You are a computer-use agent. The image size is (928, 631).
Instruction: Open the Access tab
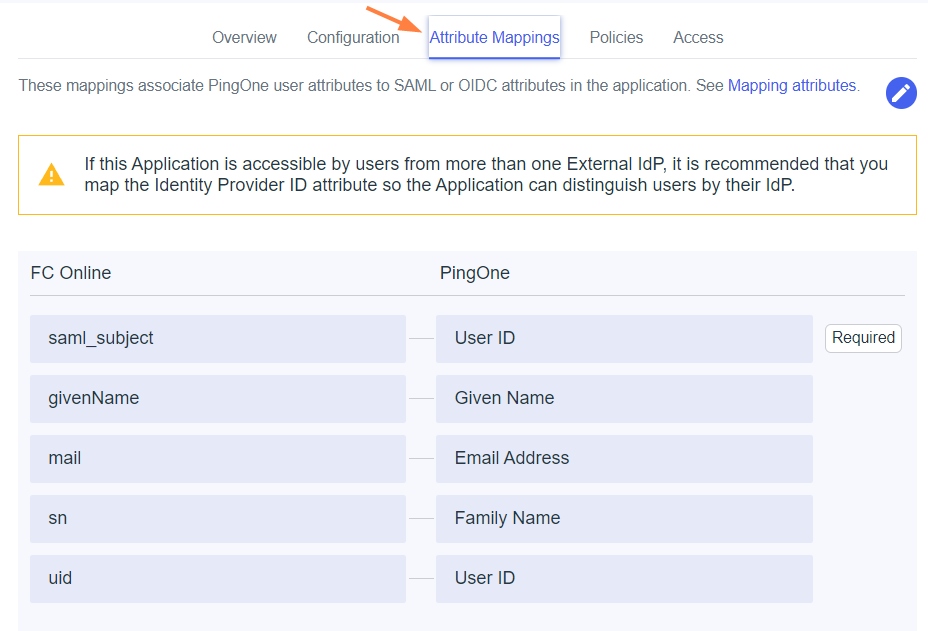point(698,38)
